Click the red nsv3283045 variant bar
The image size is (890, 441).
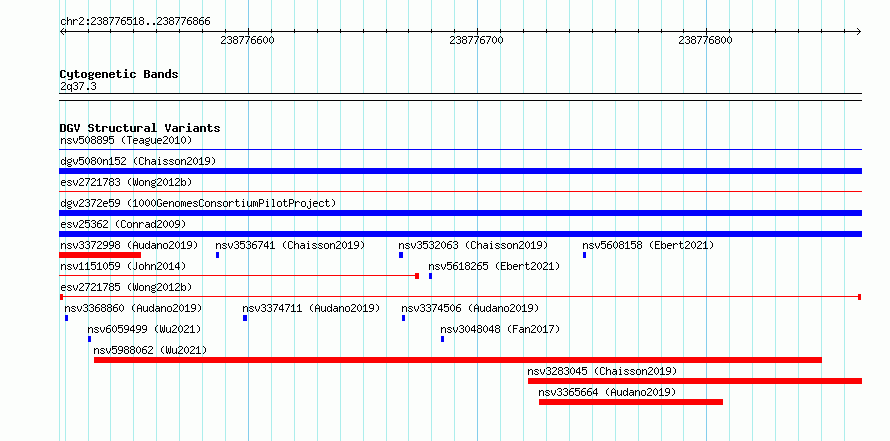(x=695, y=381)
